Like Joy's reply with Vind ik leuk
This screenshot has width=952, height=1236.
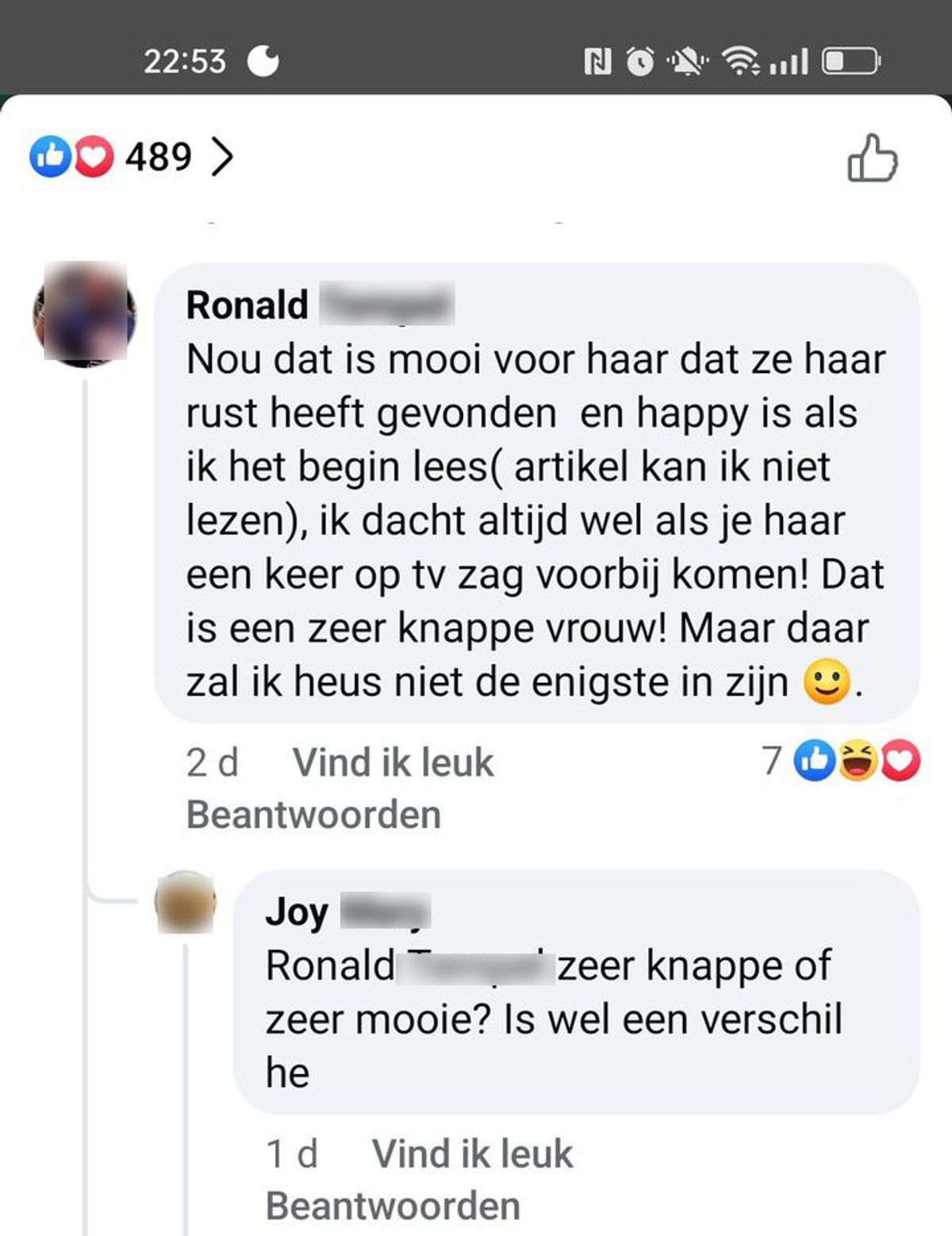(472, 1153)
